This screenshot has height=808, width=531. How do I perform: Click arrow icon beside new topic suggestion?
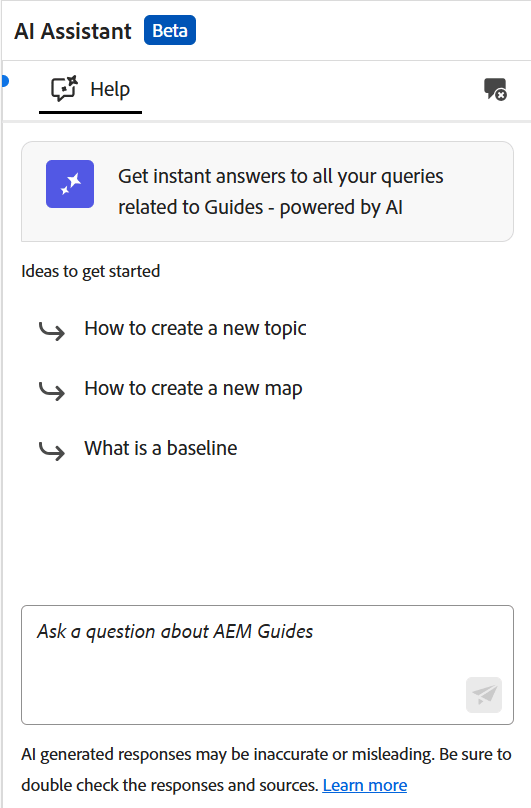tap(52, 331)
